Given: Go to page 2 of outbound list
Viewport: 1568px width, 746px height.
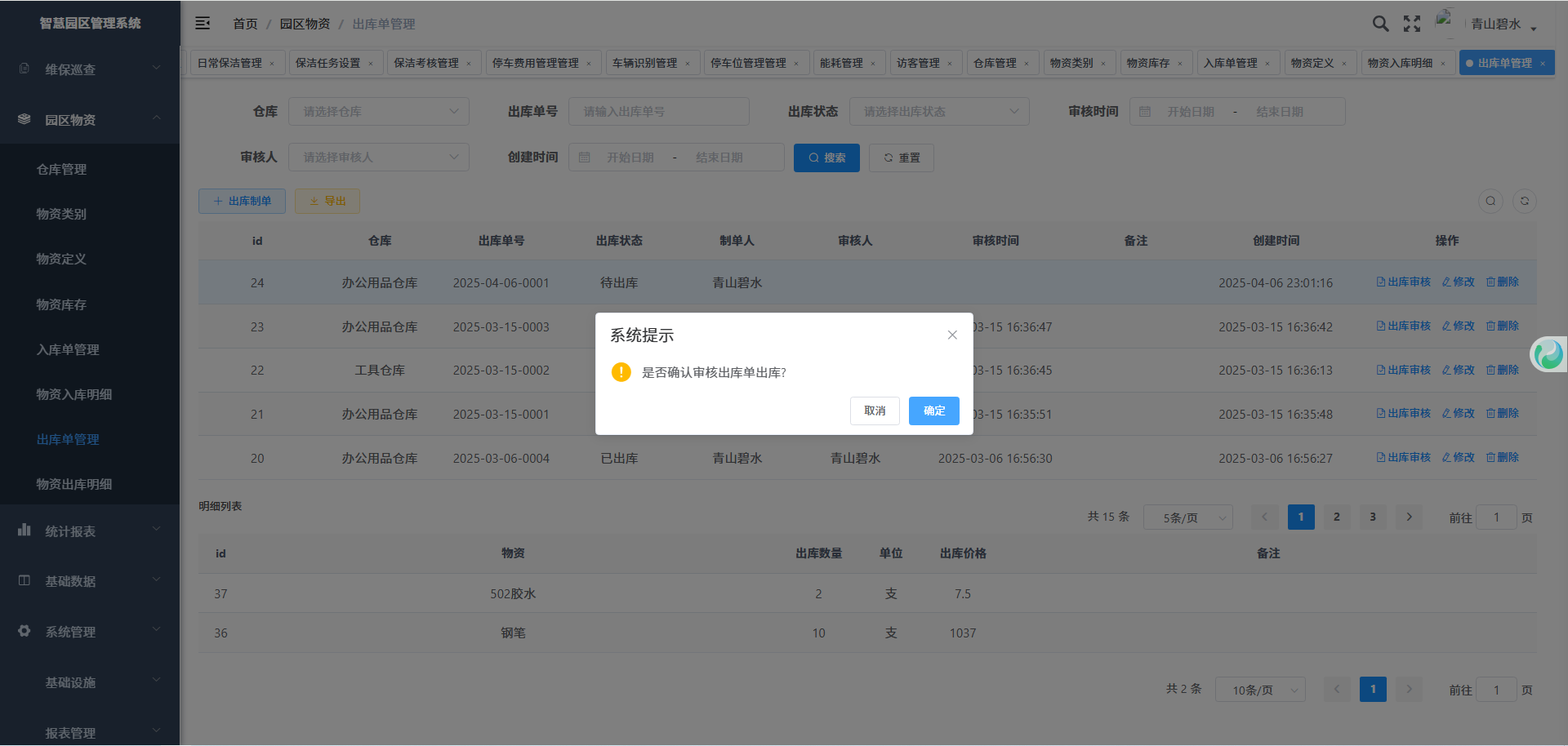Looking at the screenshot, I should coord(1337,517).
